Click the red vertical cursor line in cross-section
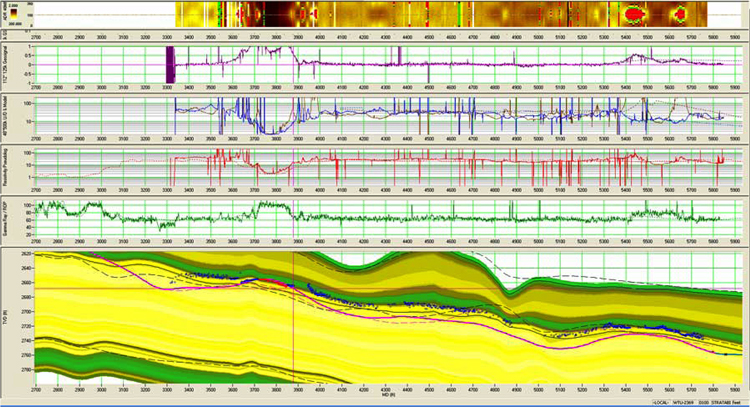The width and height of the screenshot is (750, 407). [293, 330]
